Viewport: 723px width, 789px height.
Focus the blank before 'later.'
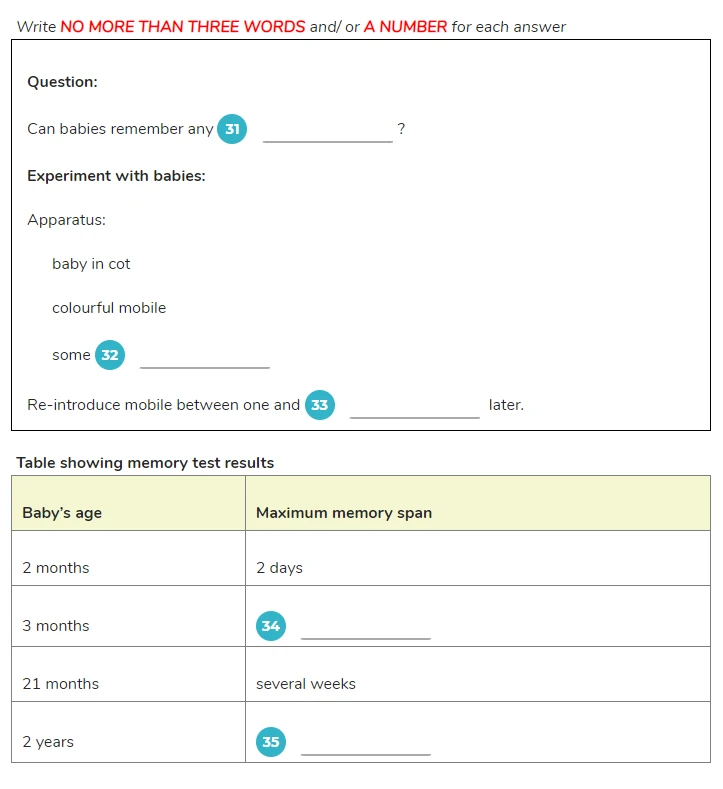415,407
